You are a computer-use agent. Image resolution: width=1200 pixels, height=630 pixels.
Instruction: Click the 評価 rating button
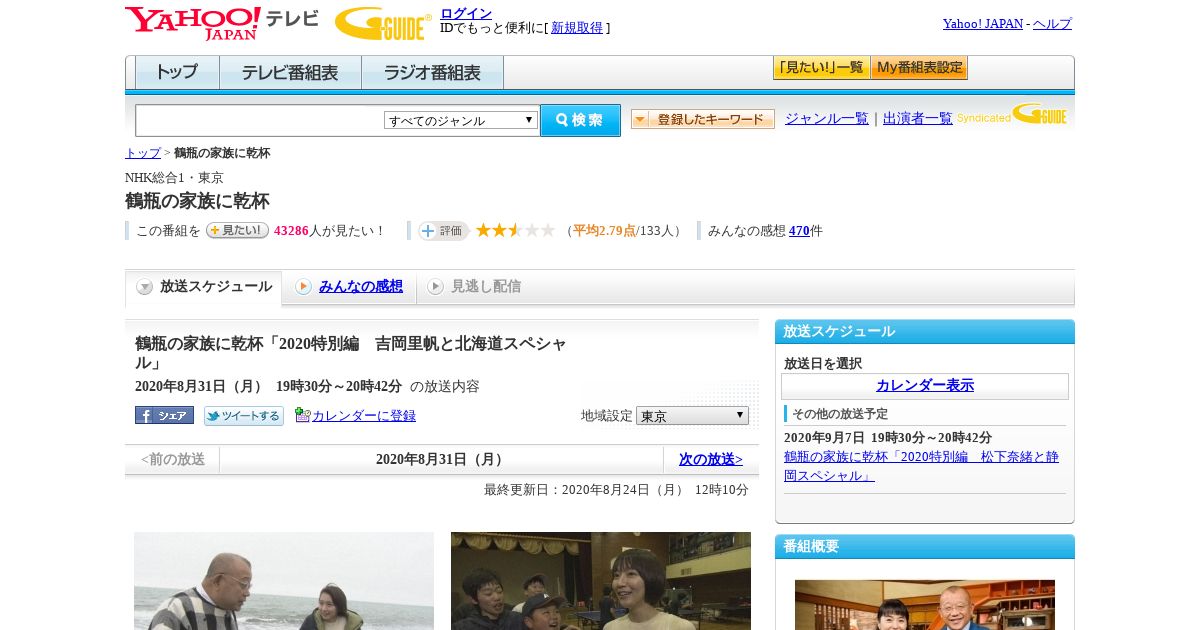(443, 231)
